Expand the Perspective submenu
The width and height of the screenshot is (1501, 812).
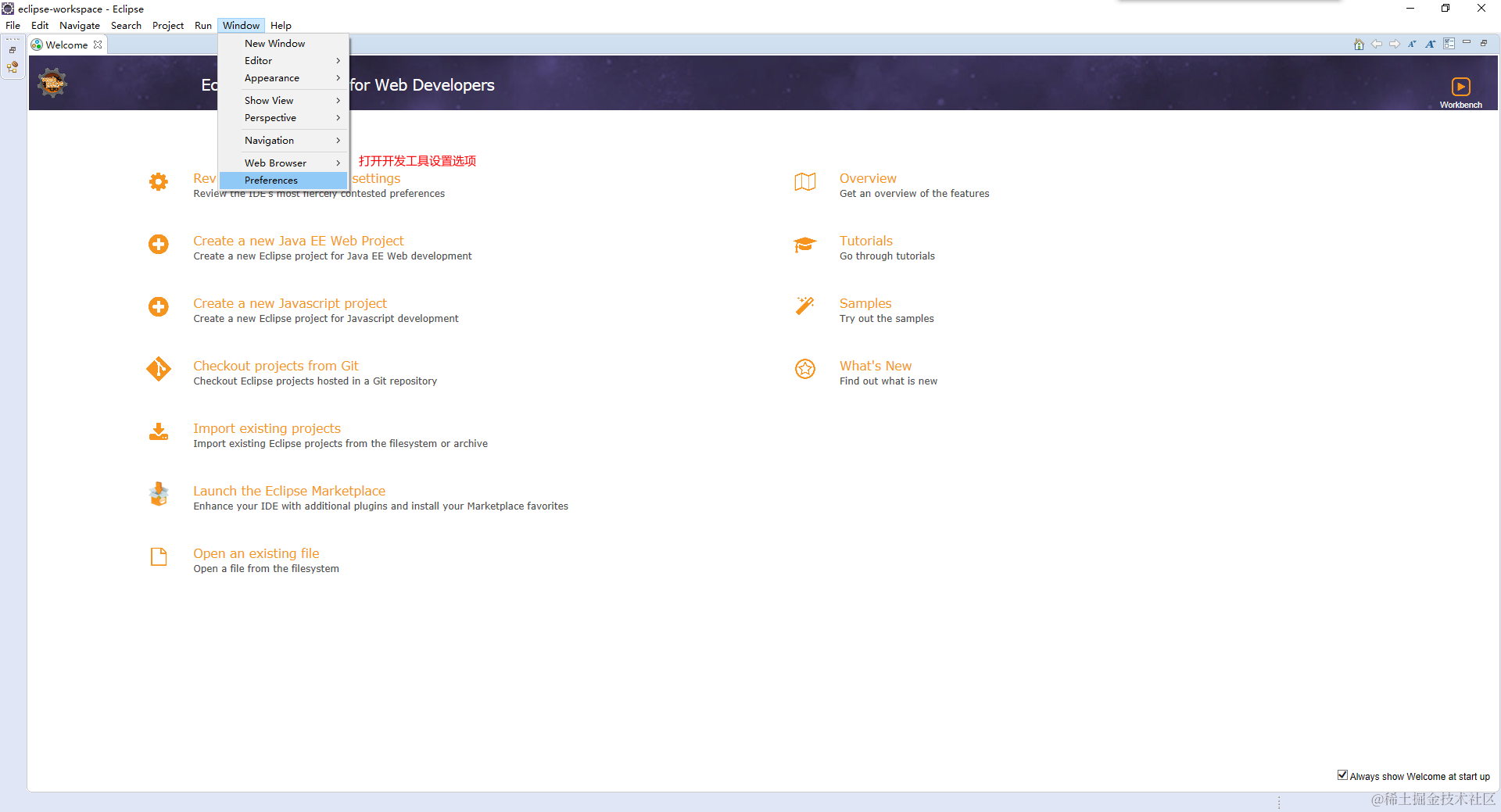pyautogui.click(x=284, y=118)
